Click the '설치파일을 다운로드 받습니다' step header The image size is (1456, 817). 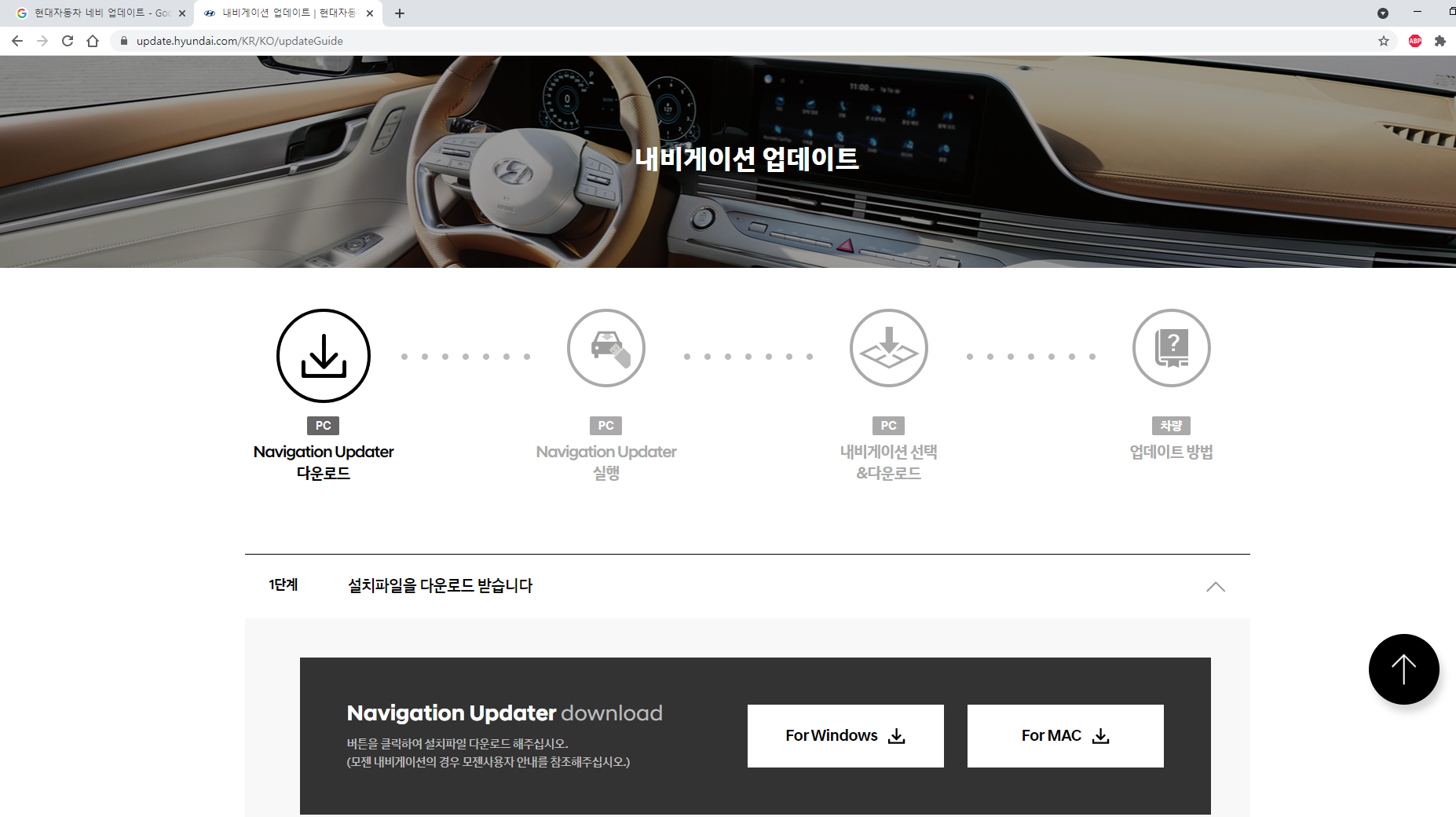pyautogui.click(x=441, y=585)
